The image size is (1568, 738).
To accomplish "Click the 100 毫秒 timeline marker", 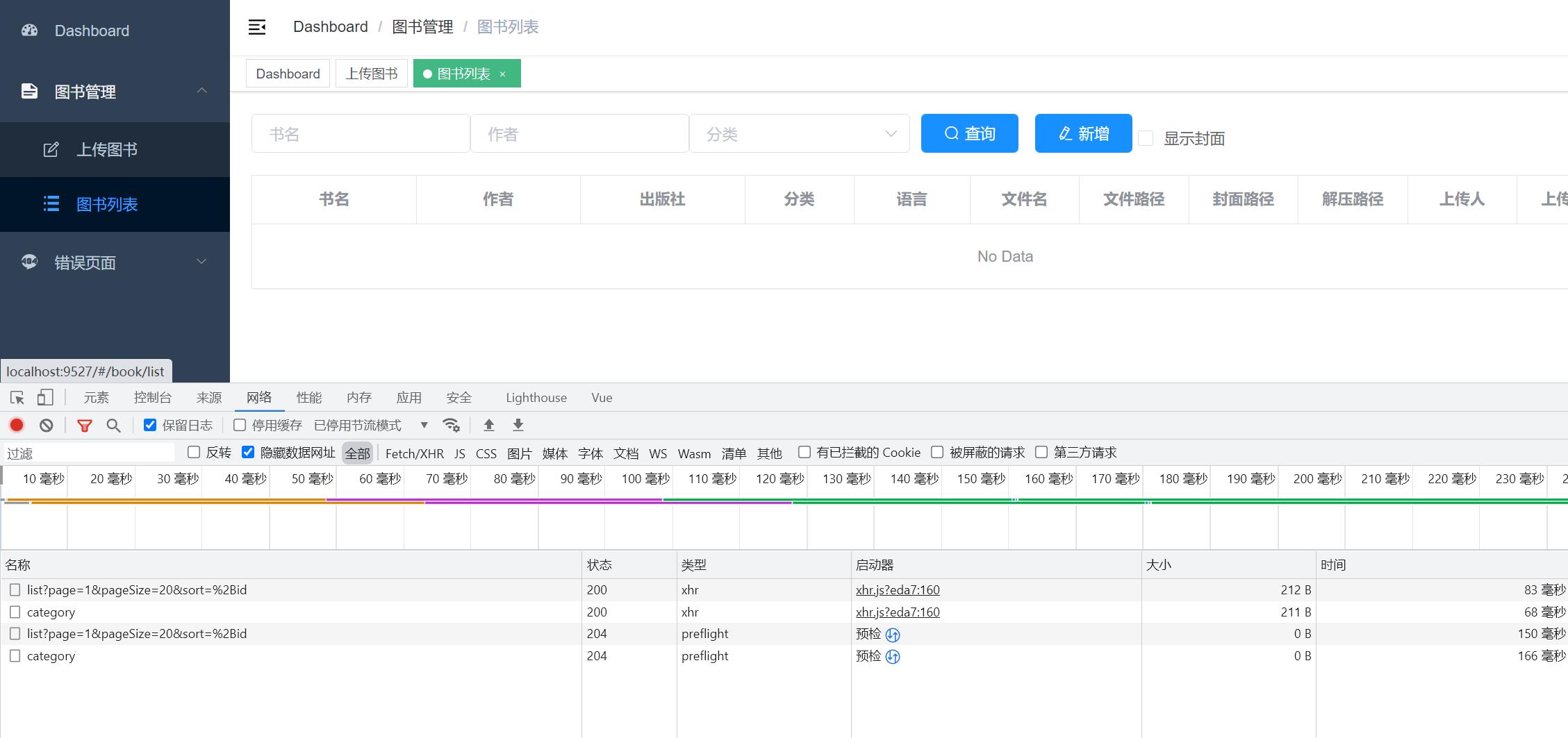I will coord(645,478).
